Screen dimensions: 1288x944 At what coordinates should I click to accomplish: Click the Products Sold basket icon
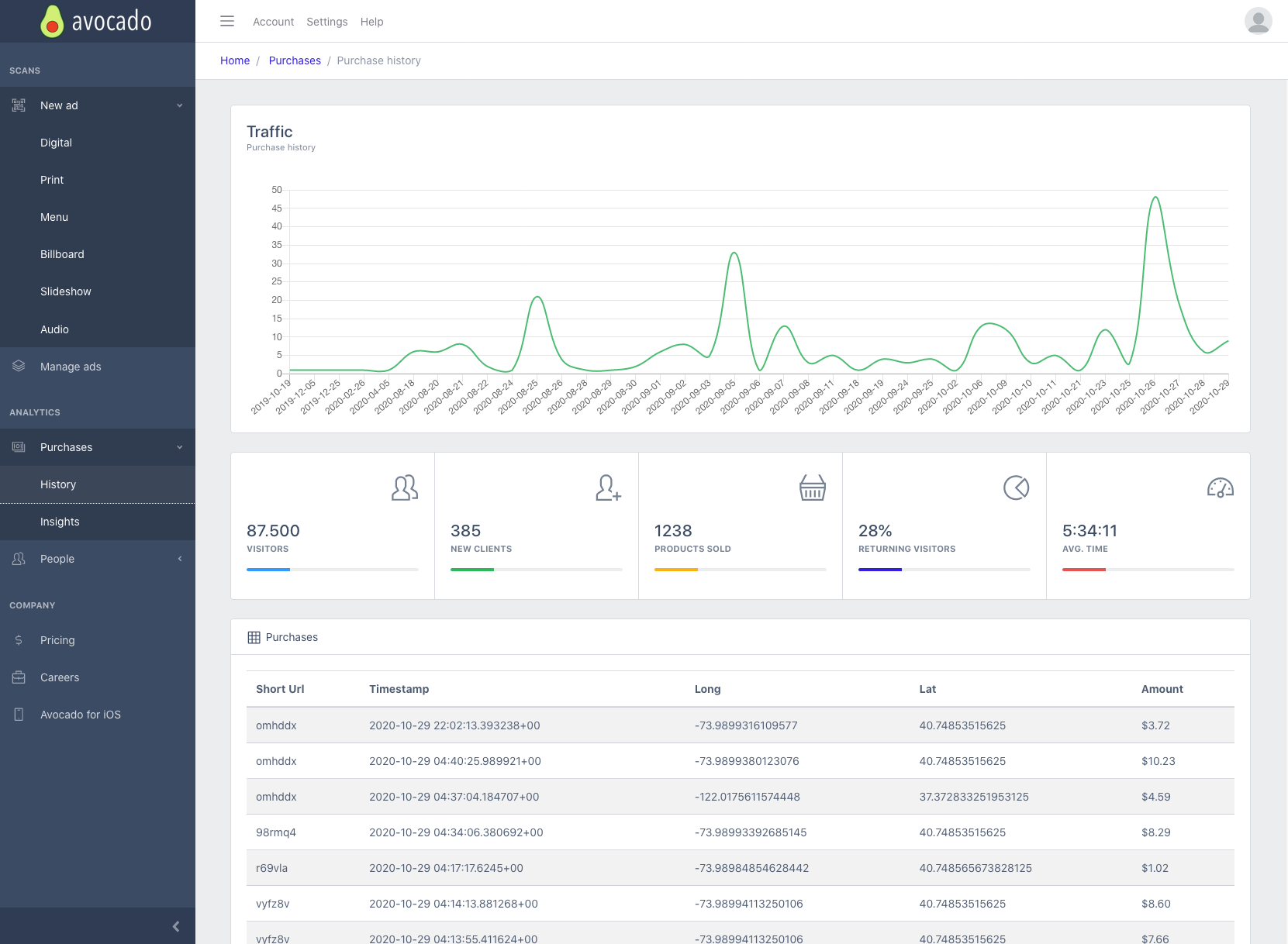pos(813,488)
